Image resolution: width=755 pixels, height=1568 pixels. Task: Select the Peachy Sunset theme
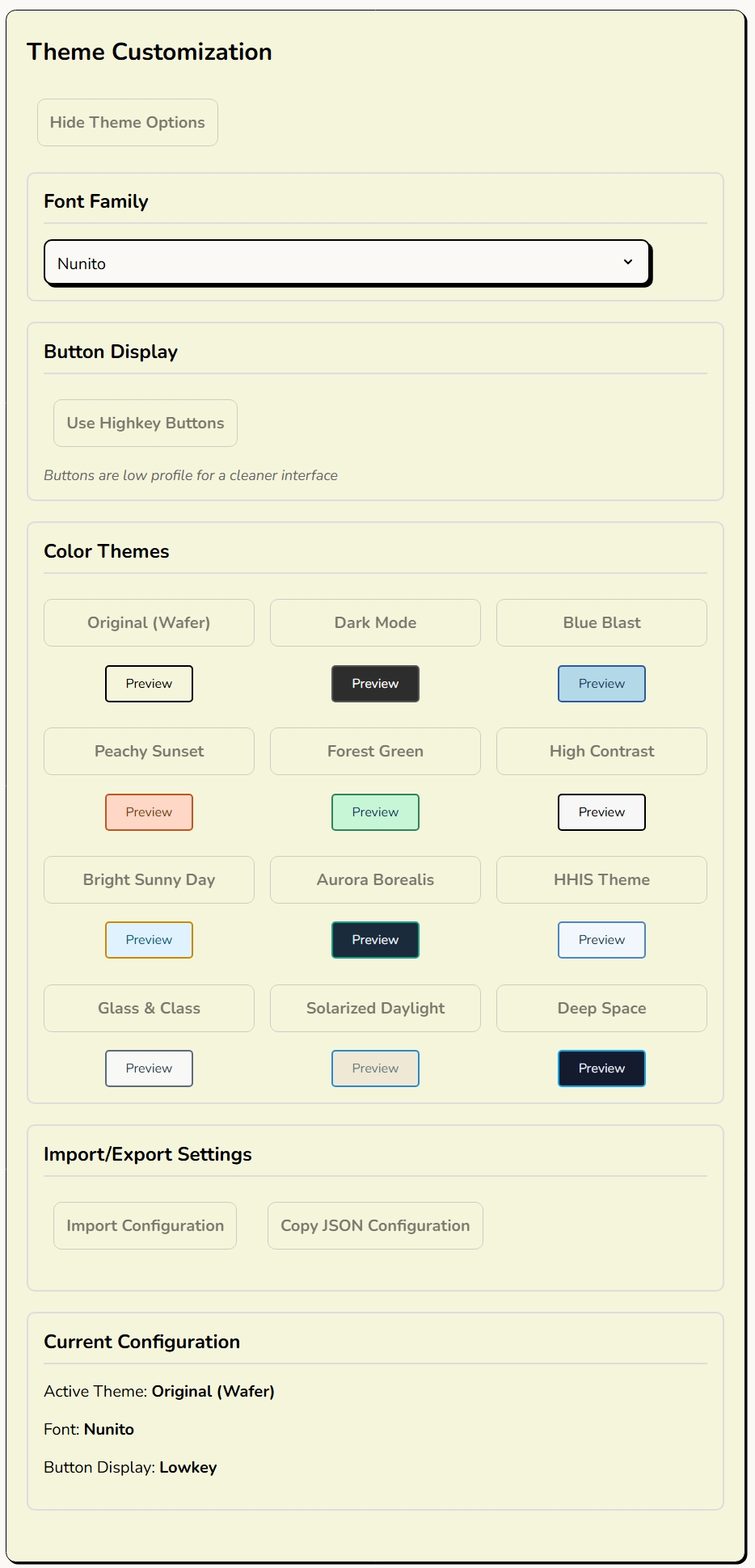coord(149,751)
